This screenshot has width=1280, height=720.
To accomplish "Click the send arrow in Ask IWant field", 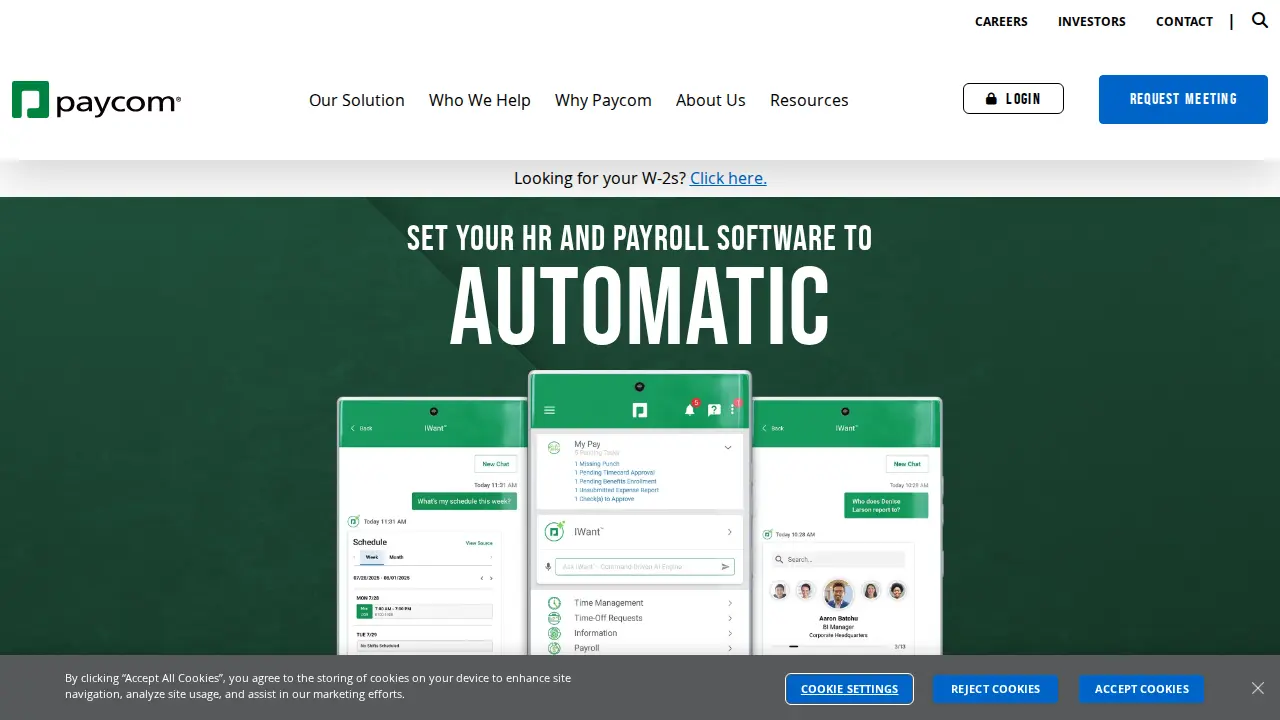I will point(726,567).
